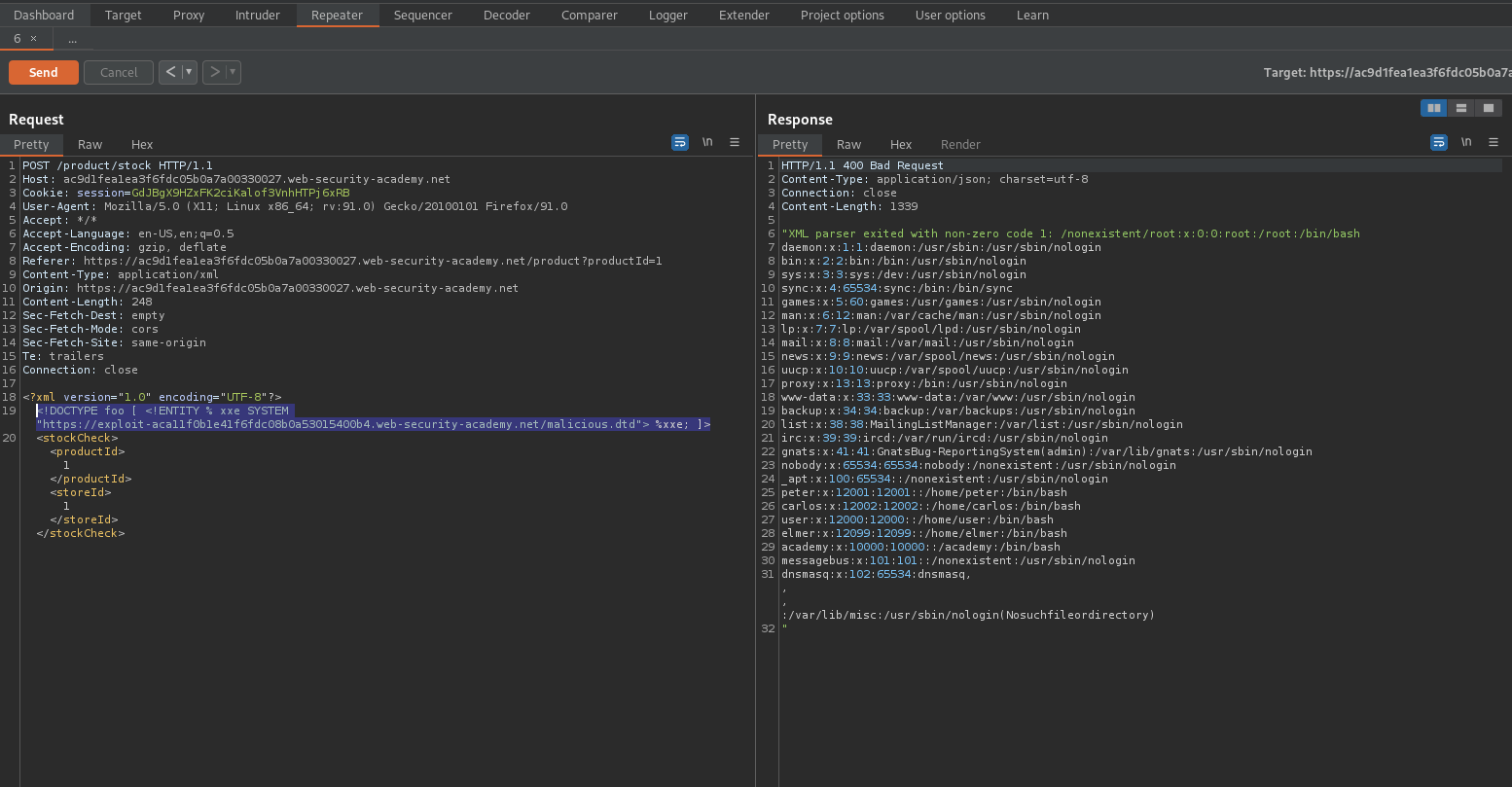
Task: Open the Request panel hamburger options menu
Action: tap(735, 142)
